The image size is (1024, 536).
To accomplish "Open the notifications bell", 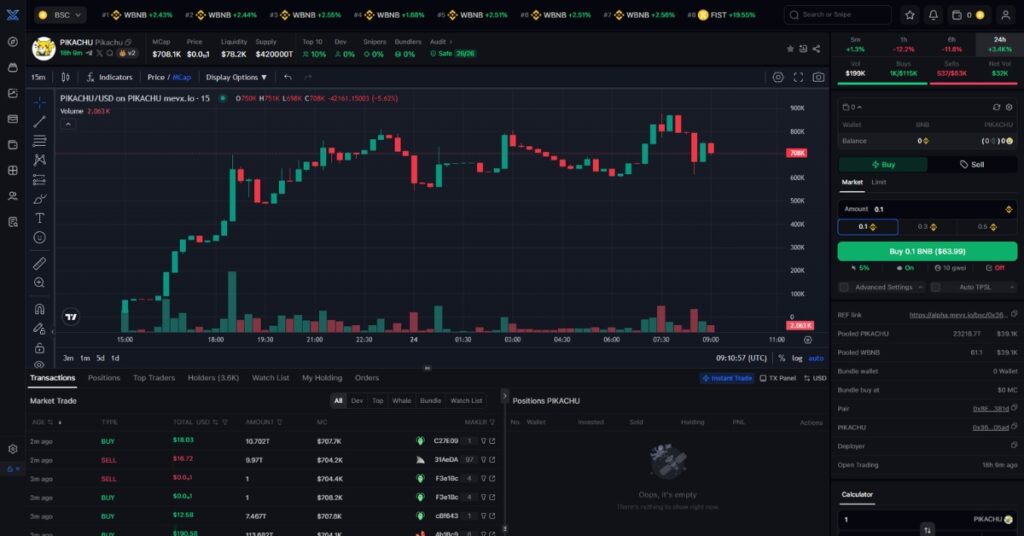I will click(x=933, y=14).
